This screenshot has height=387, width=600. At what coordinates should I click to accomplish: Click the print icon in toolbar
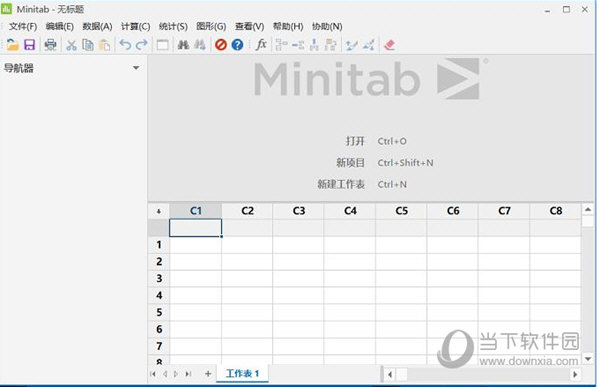point(50,45)
